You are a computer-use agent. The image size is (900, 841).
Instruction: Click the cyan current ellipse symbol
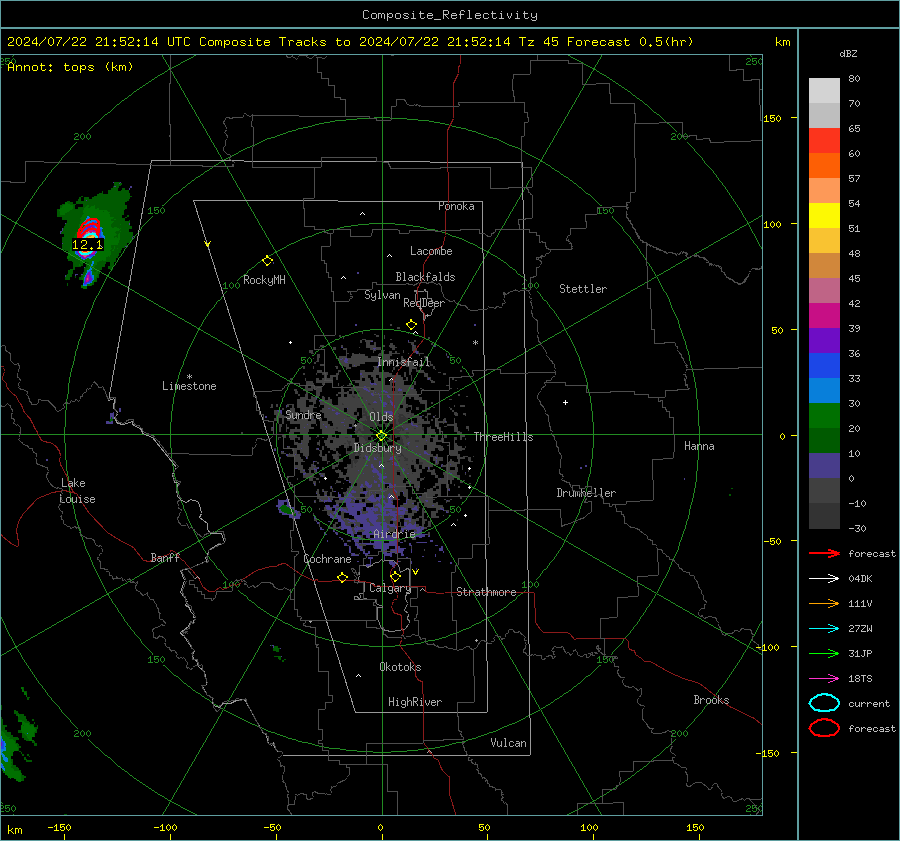tap(824, 703)
